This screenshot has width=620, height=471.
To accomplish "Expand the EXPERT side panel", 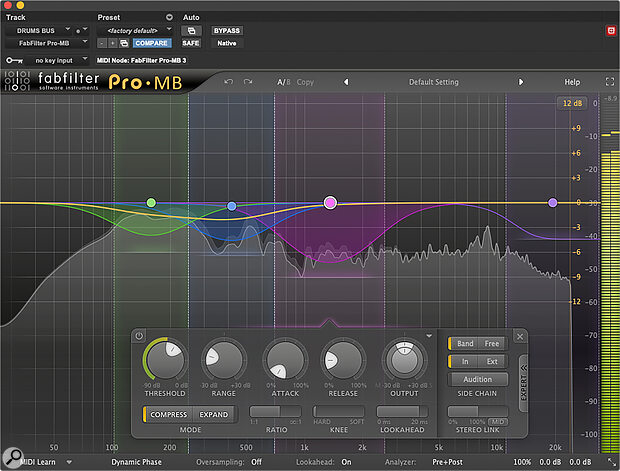I will coord(524,383).
